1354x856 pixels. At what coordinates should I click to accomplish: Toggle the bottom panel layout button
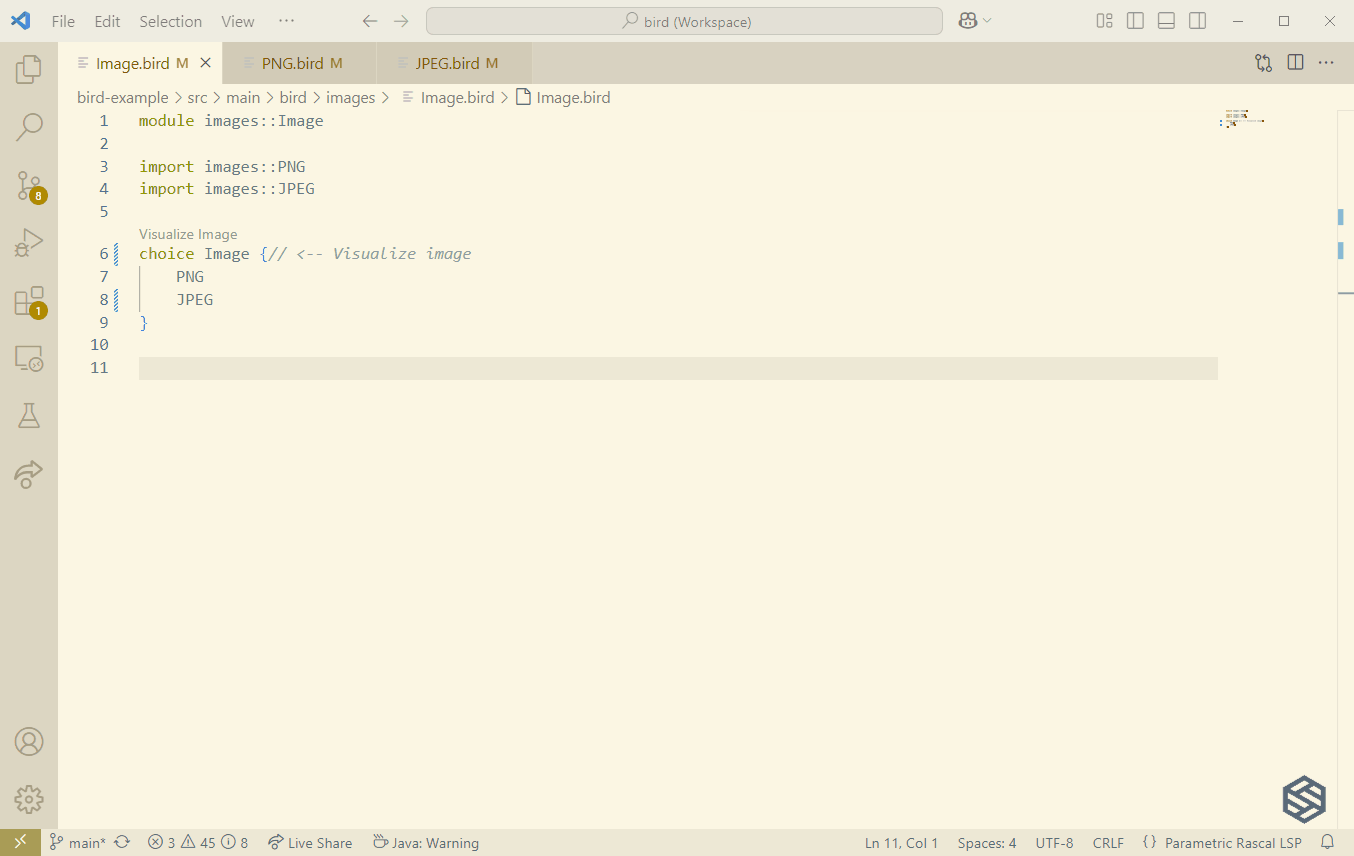1166,21
